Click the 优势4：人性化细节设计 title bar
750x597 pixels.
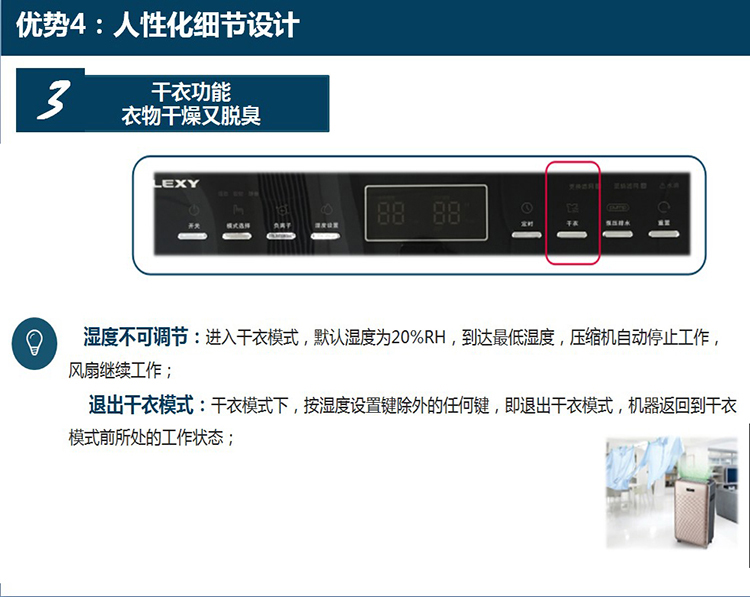375,27
